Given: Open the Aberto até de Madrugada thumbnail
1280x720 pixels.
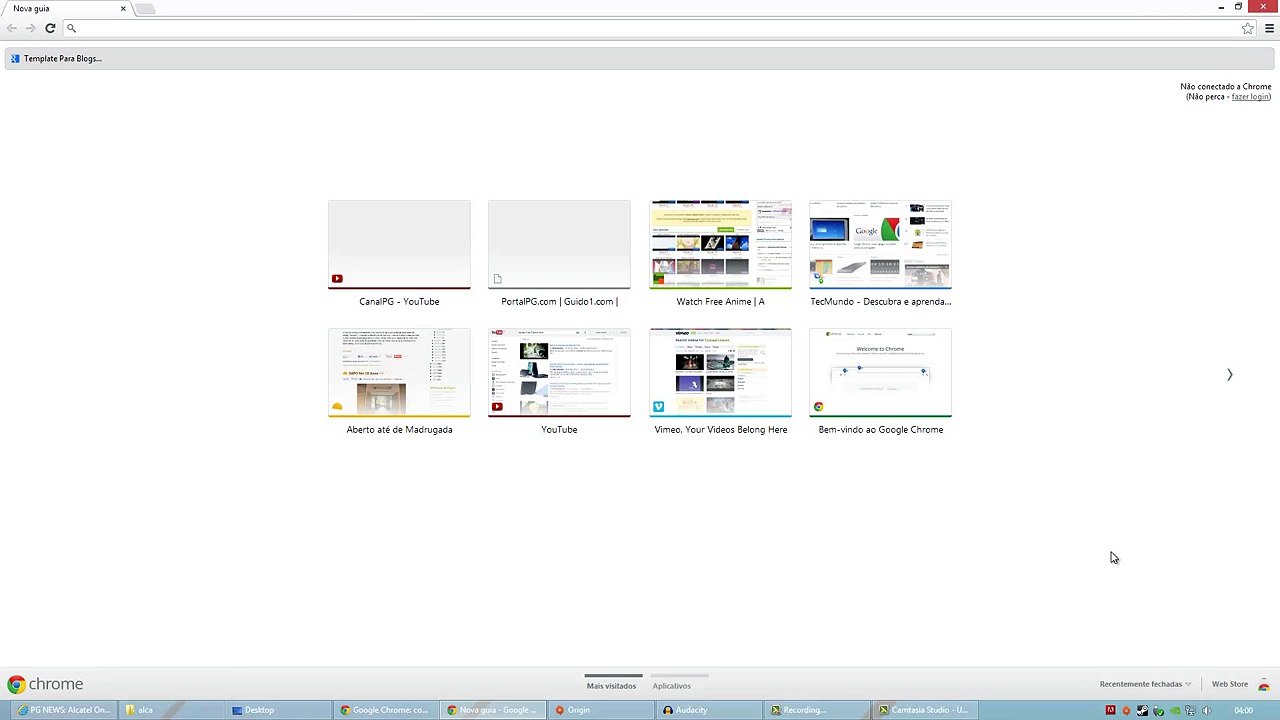Looking at the screenshot, I should (399, 372).
